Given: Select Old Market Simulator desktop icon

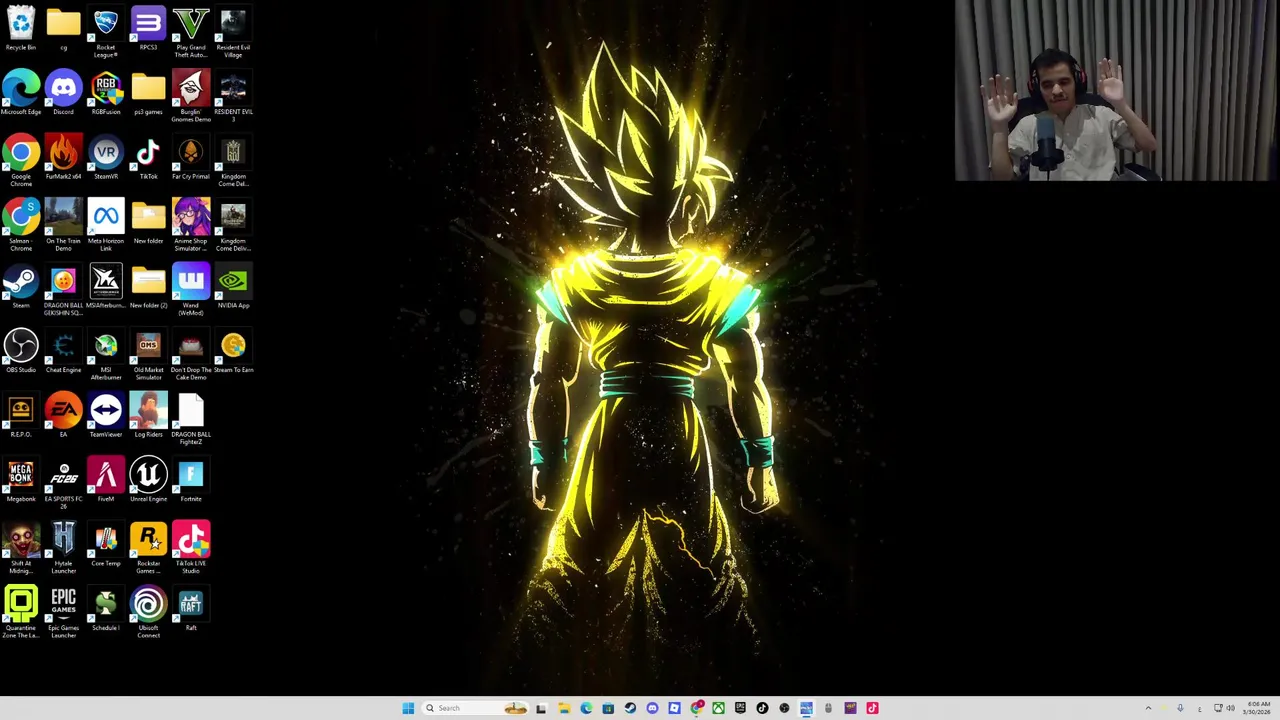Looking at the screenshot, I should (x=148, y=355).
